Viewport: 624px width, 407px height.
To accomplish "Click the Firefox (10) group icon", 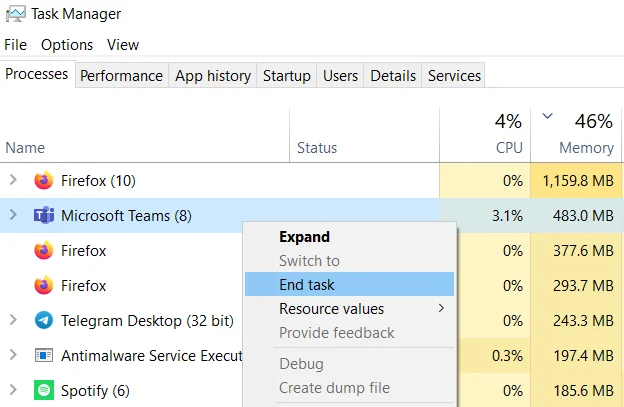I will click(44, 180).
